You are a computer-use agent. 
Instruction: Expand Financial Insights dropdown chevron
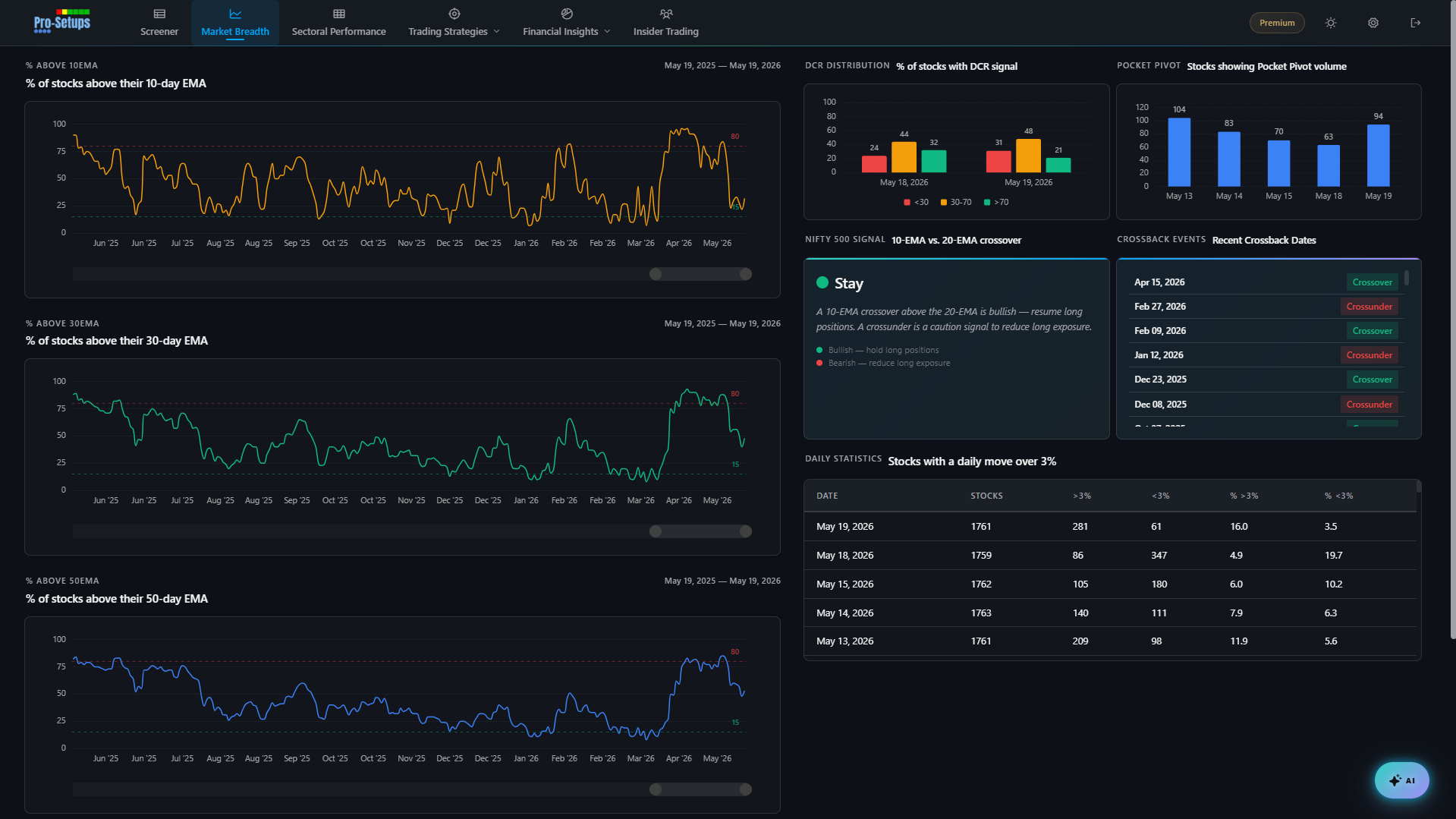(x=607, y=32)
